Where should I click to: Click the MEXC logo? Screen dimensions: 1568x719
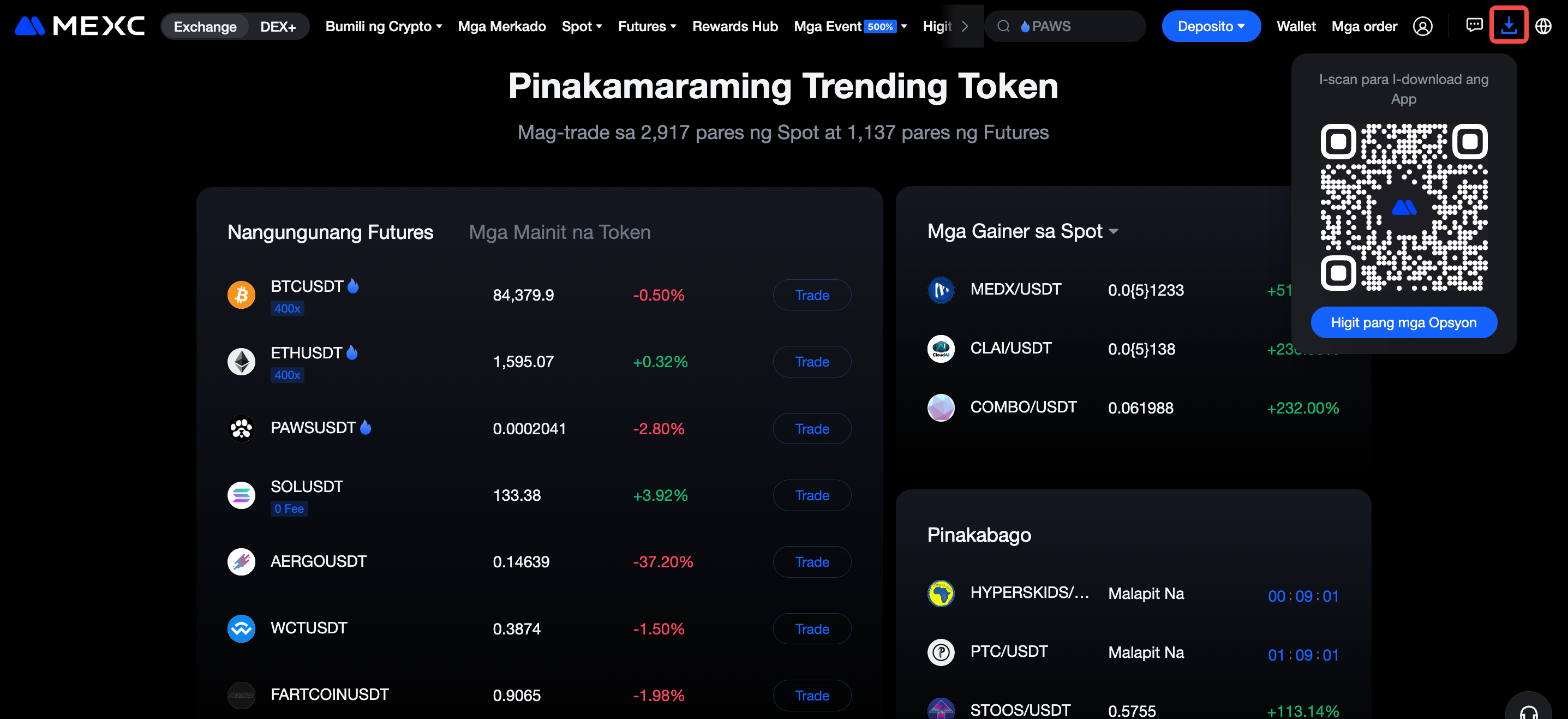point(80,26)
